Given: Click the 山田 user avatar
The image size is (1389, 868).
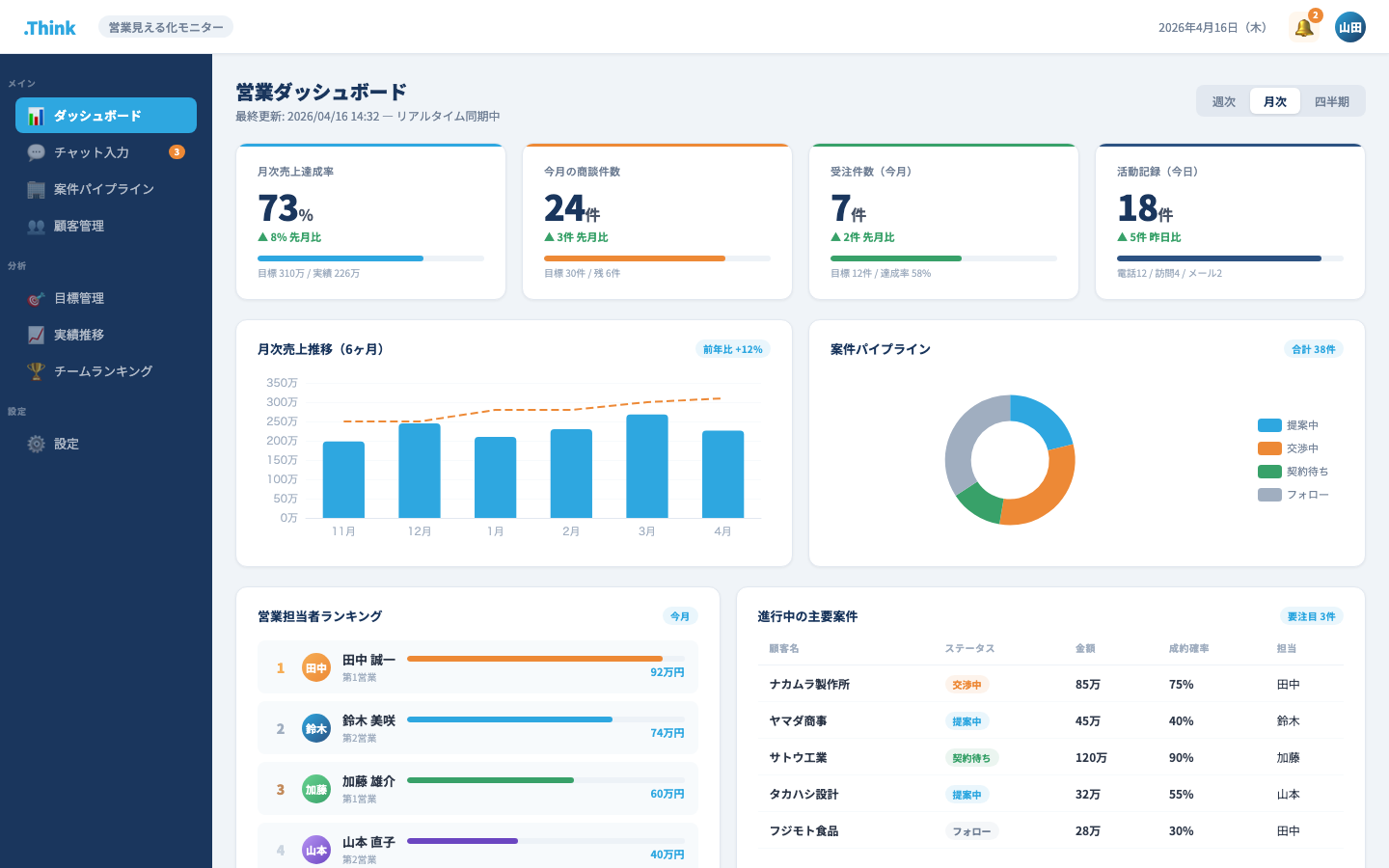Looking at the screenshot, I should pyautogui.click(x=1350, y=27).
